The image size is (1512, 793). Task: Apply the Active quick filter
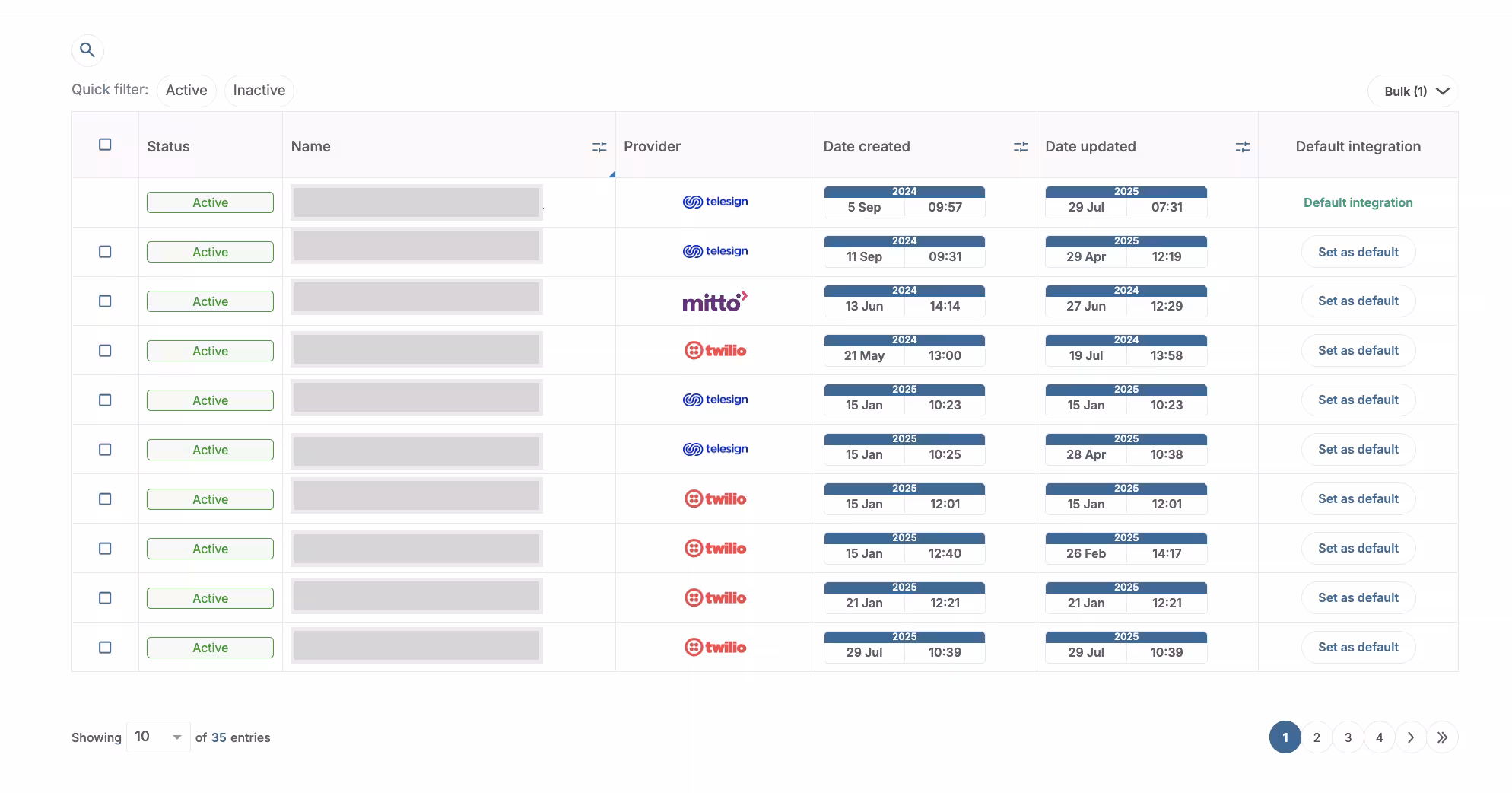point(186,90)
